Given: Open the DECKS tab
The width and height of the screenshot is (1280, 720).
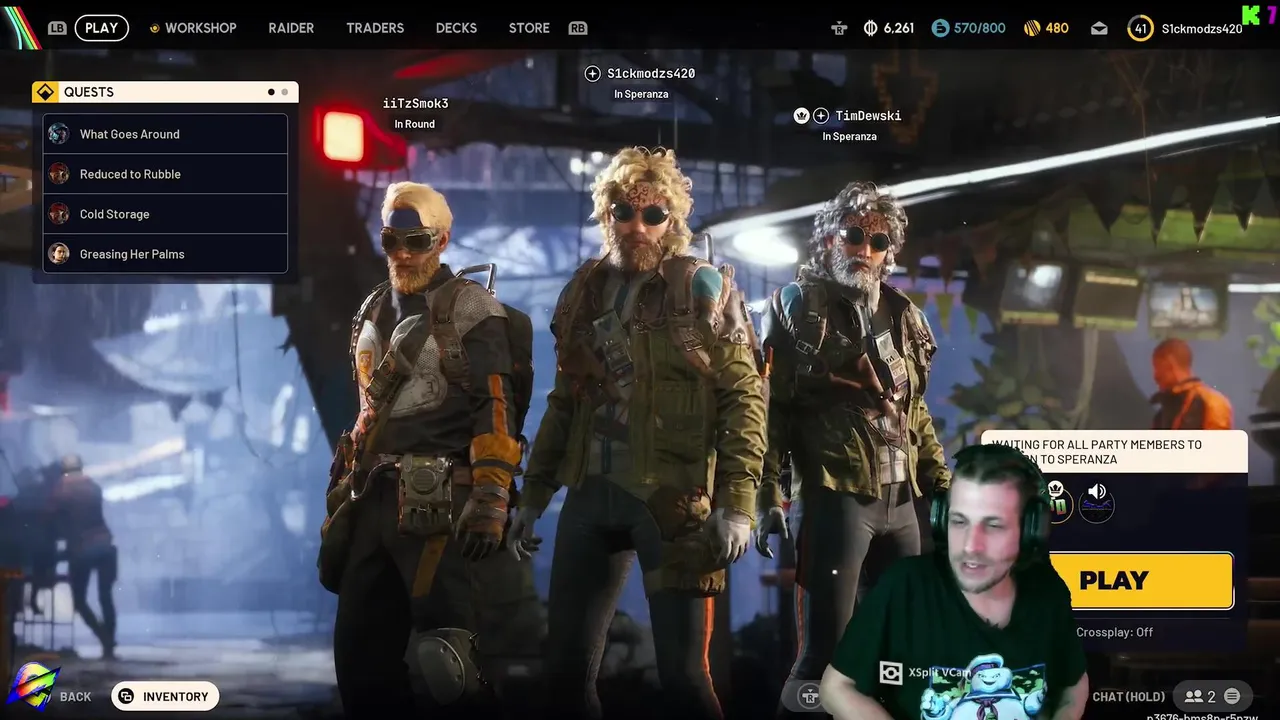Looking at the screenshot, I should click(456, 28).
